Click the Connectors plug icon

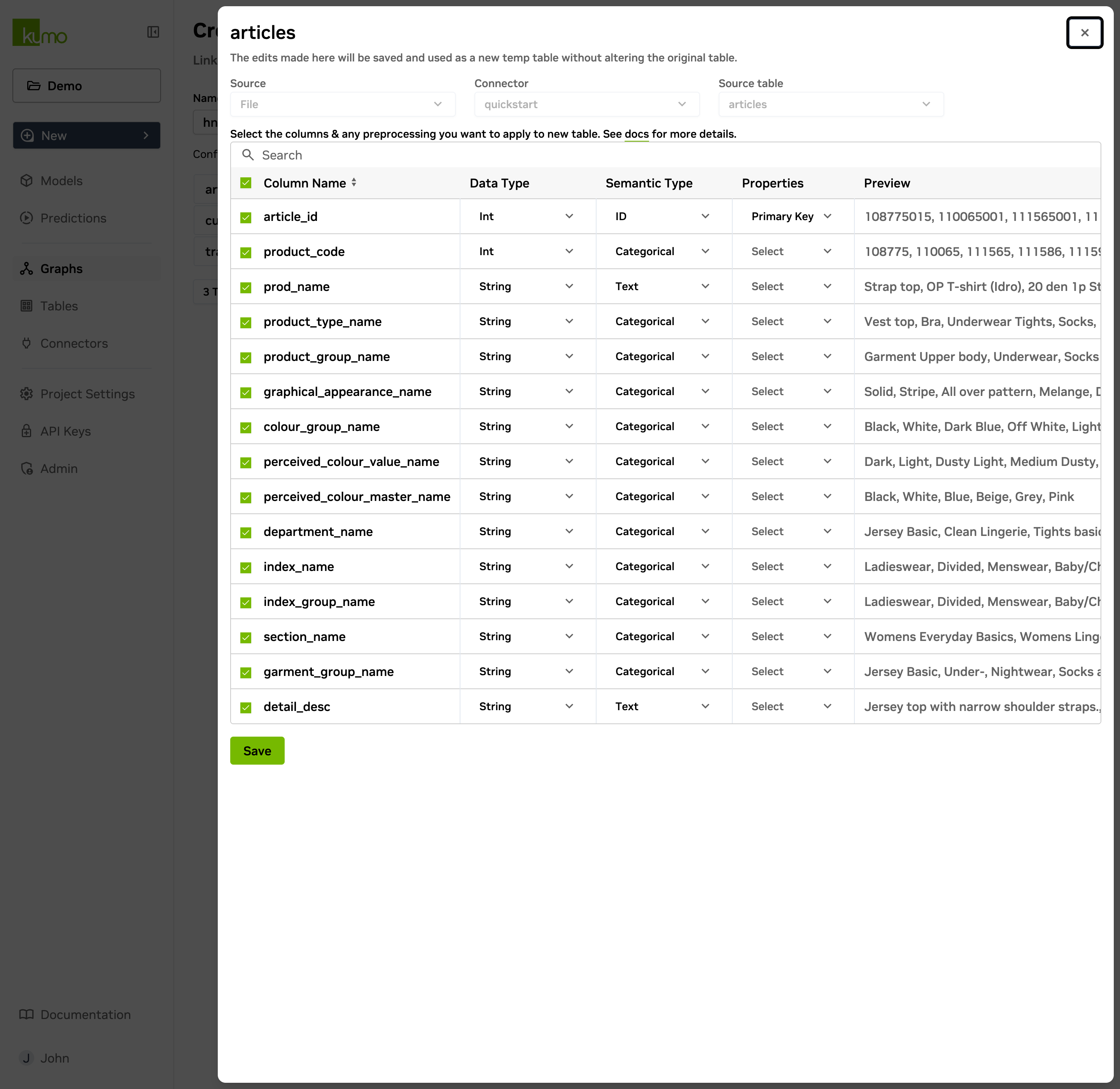26,343
